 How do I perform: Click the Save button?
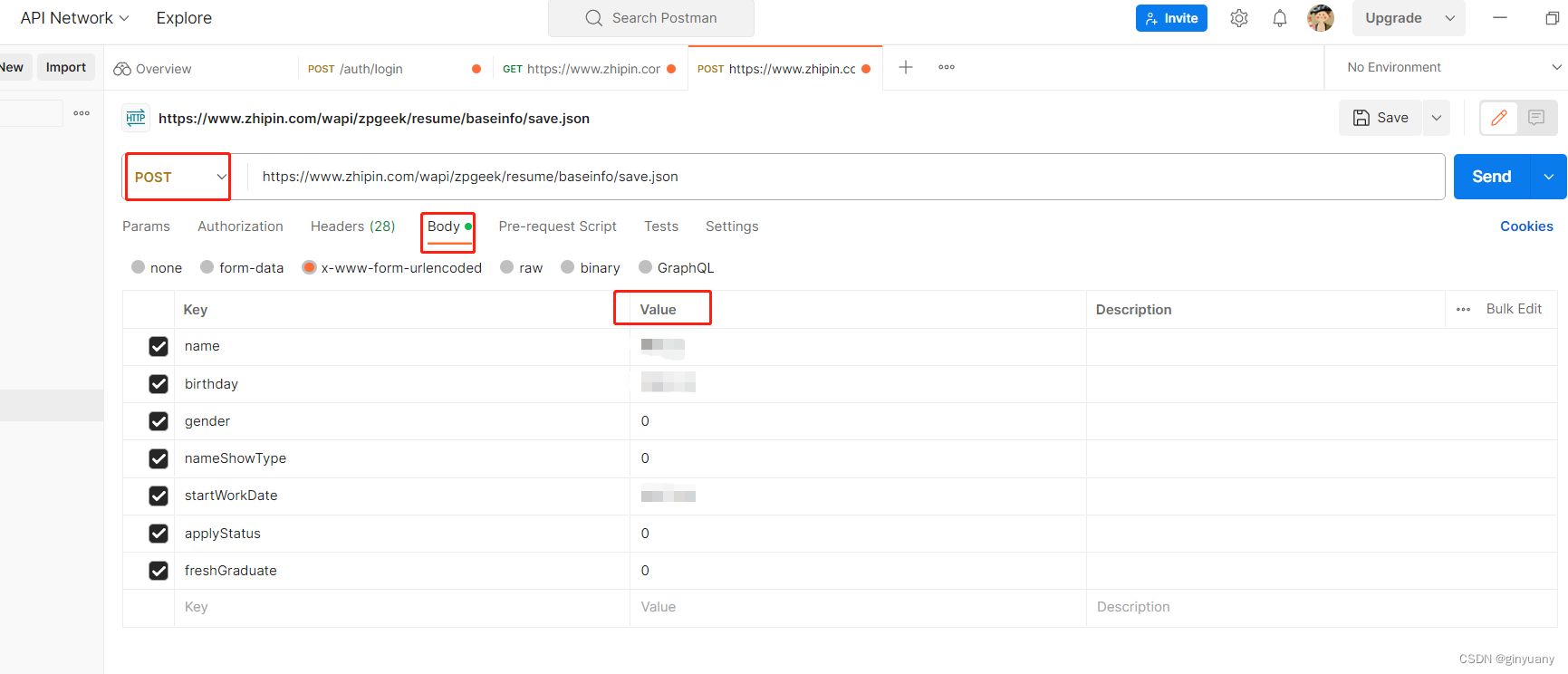coord(1380,118)
